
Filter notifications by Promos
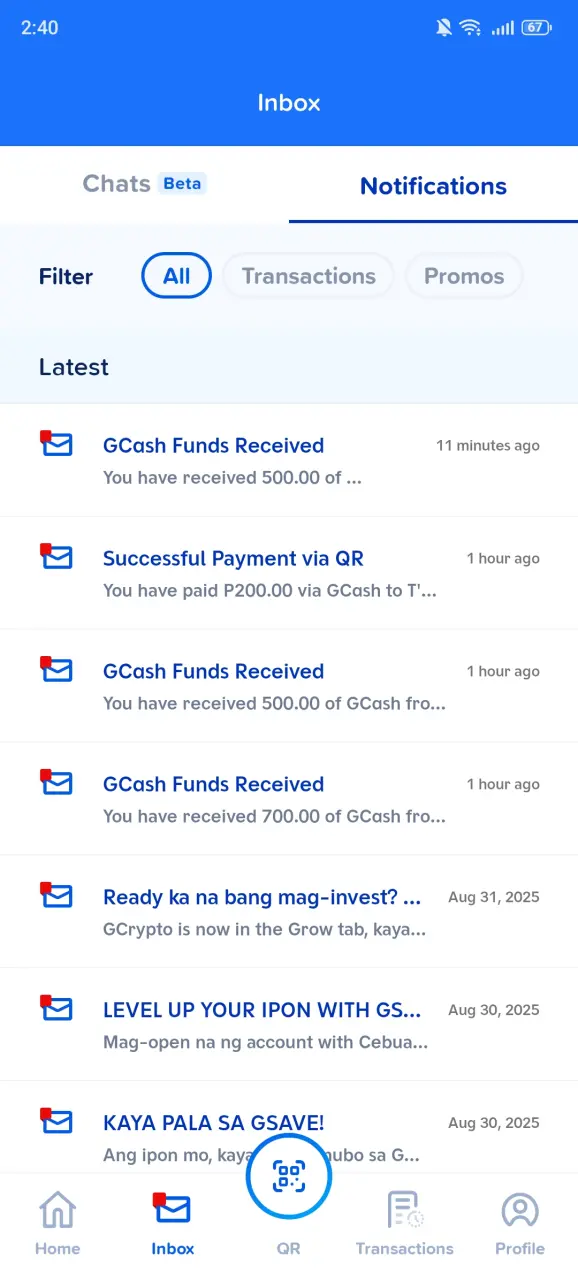point(464,276)
